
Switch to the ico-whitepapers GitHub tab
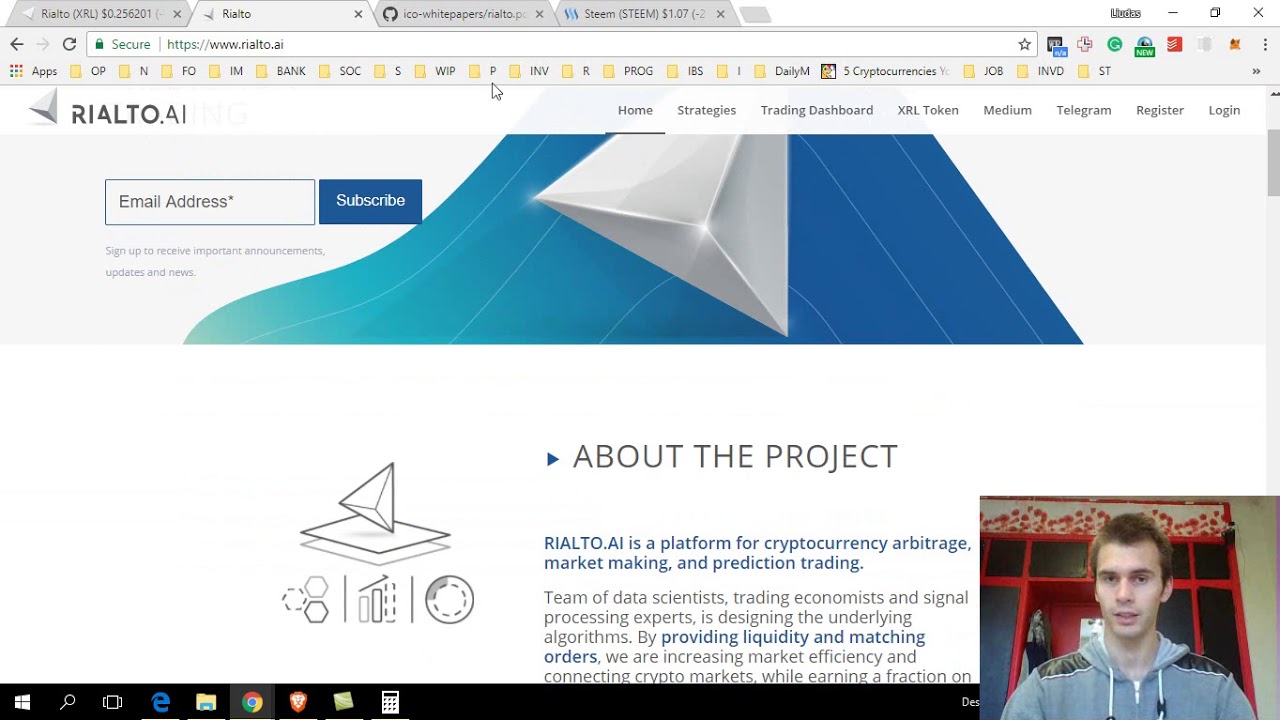point(464,14)
